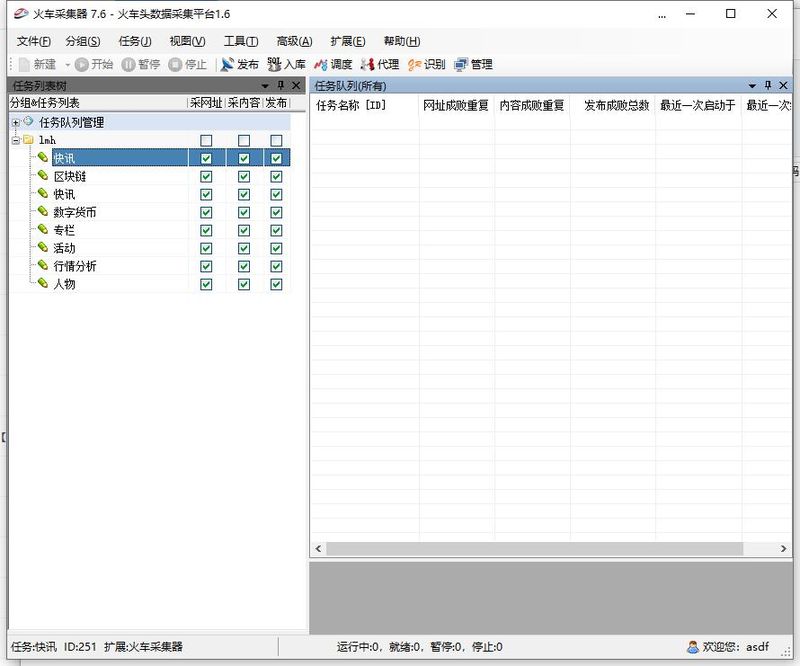Collapse the lmh group node
The width and height of the screenshot is (800, 666).
point(16,140)
